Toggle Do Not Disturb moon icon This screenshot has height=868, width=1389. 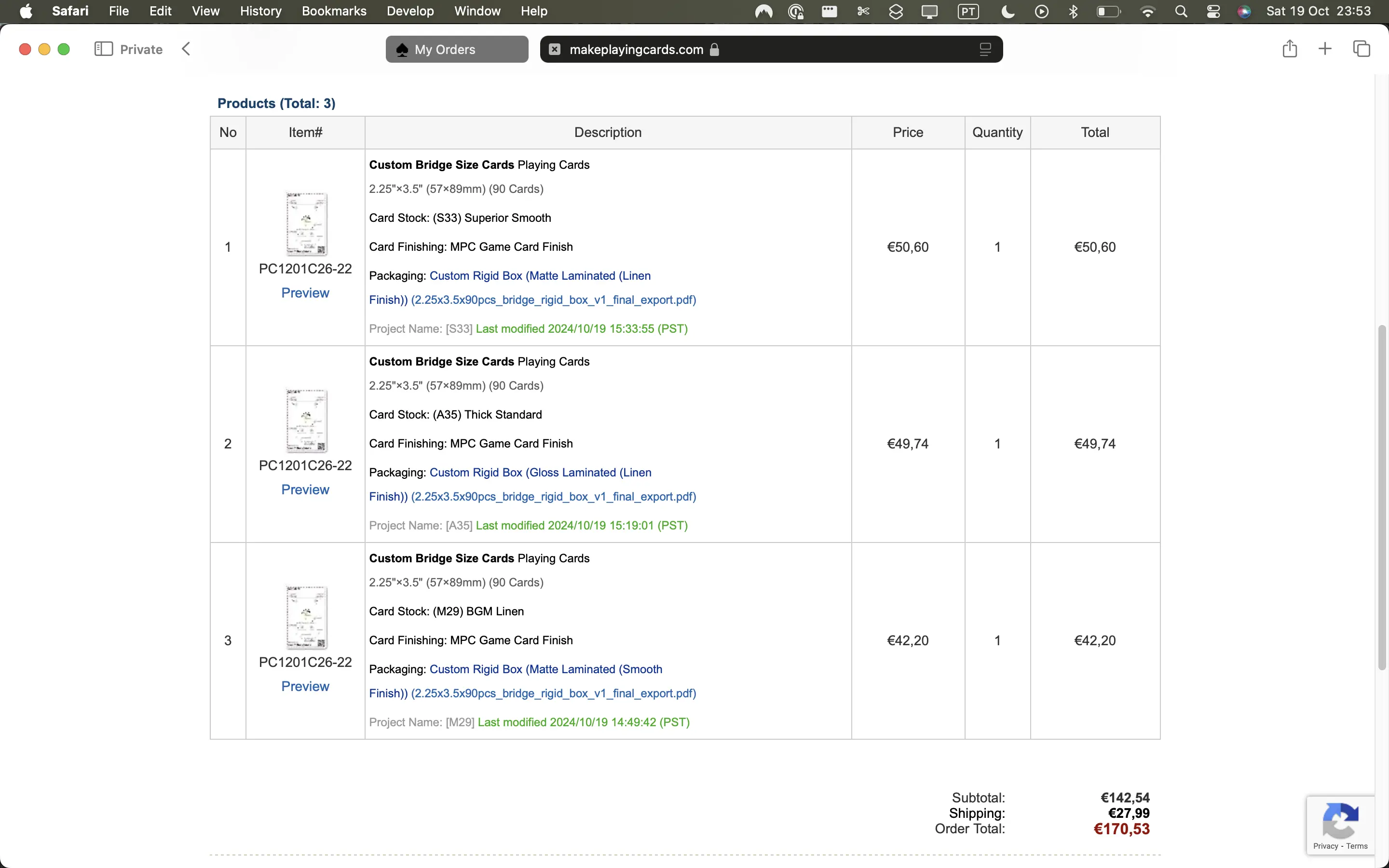pyautogui.click(x=1008, y=11)
